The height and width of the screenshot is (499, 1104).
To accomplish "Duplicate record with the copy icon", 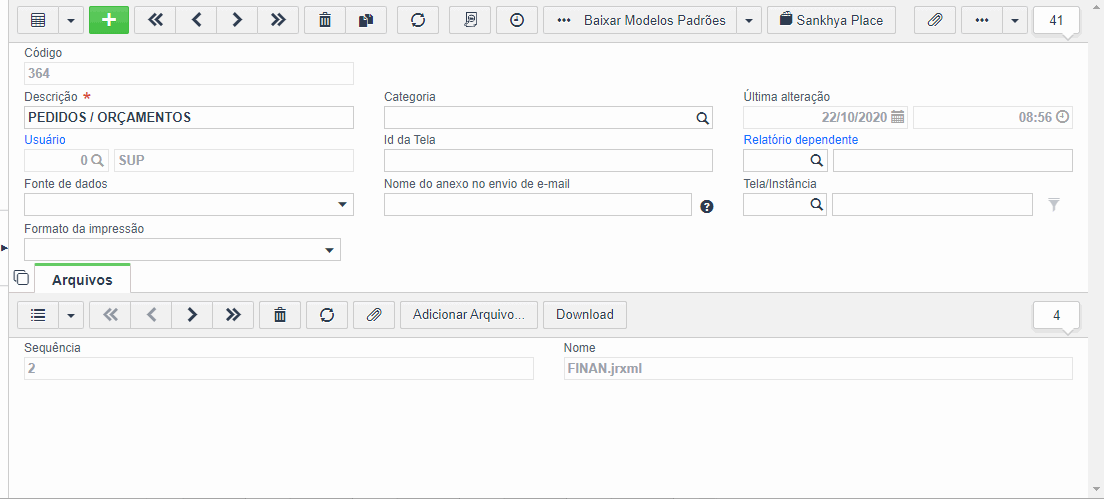I will (365, 20).
